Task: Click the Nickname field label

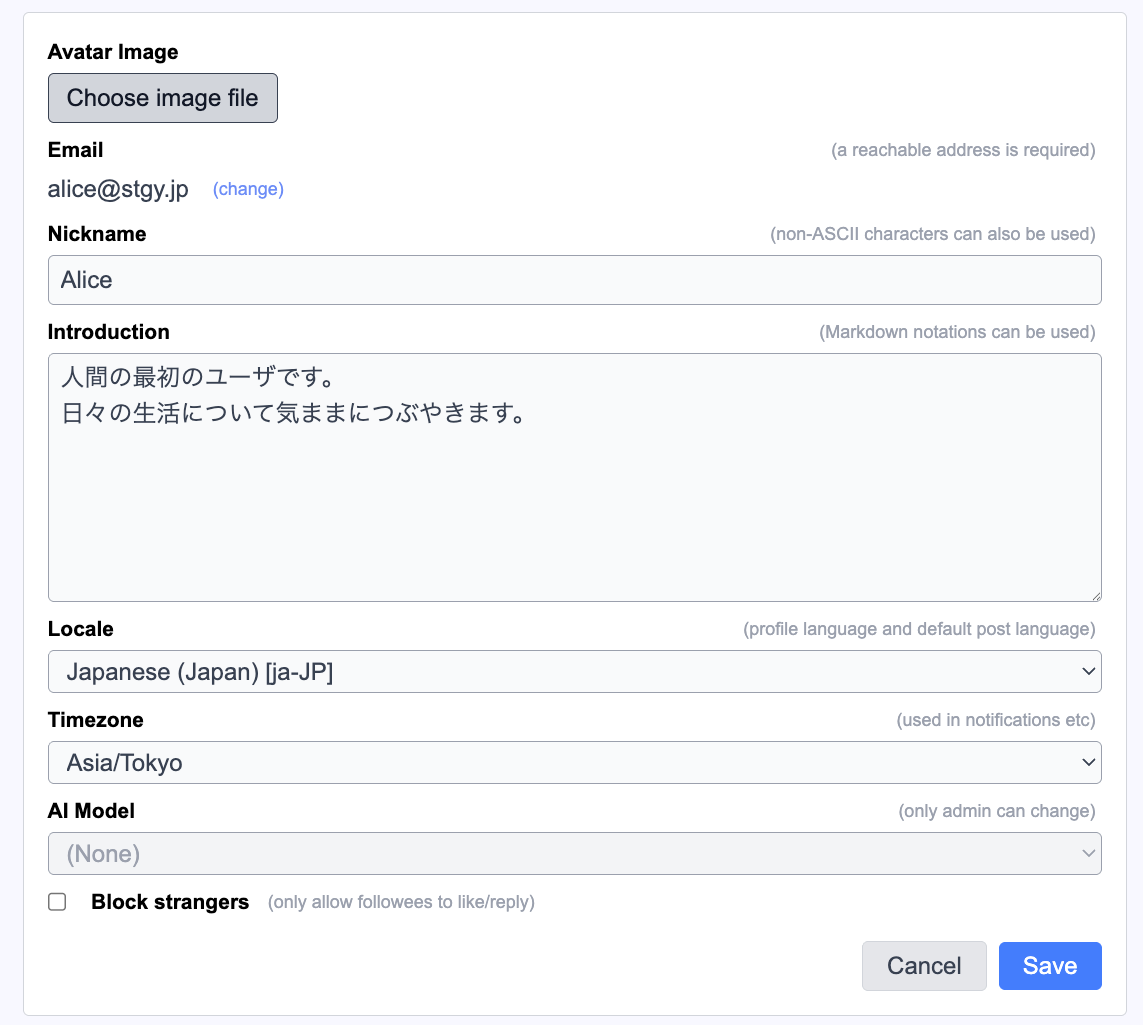Action: click(97, 234)
